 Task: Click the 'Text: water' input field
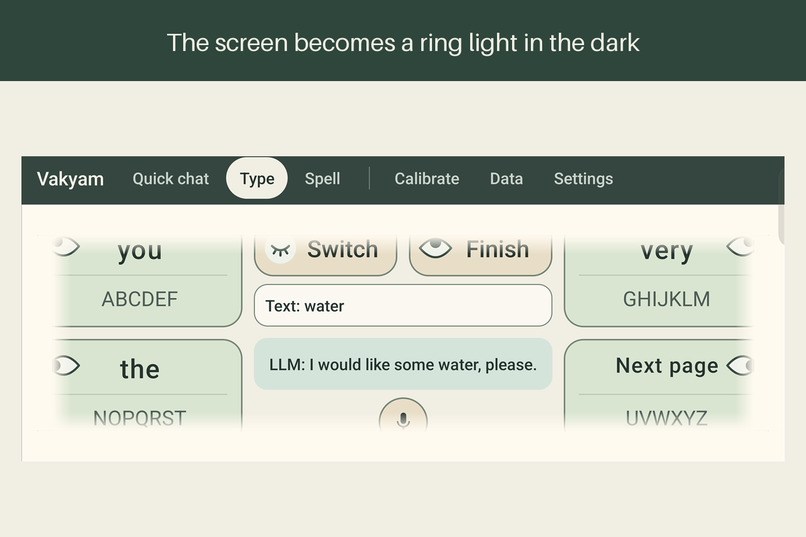click(x=403, y=306)
